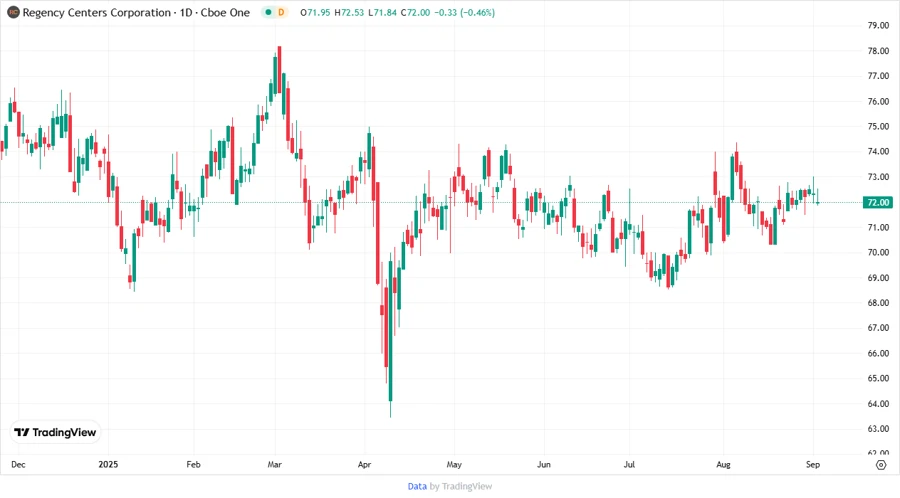Click the 65.00 price axis label
This screenshot has width=900, height=498.
click(878, 379)
